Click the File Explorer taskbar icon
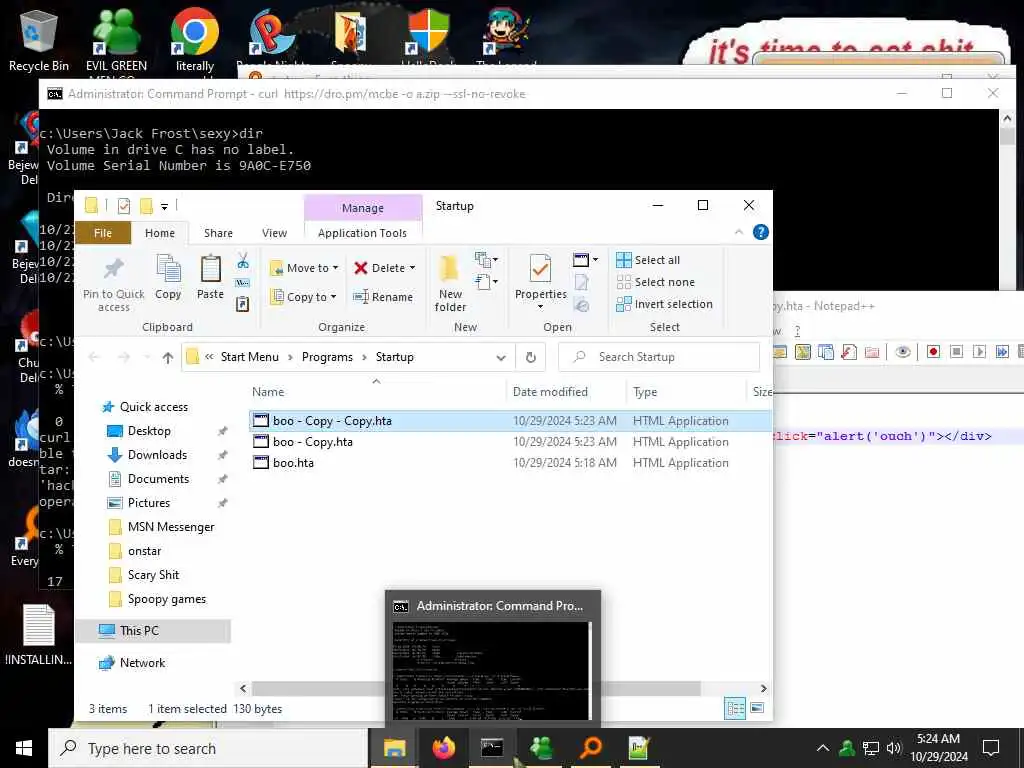The image size is (1024, 768). pyautogui.click(x=394, y=748)
